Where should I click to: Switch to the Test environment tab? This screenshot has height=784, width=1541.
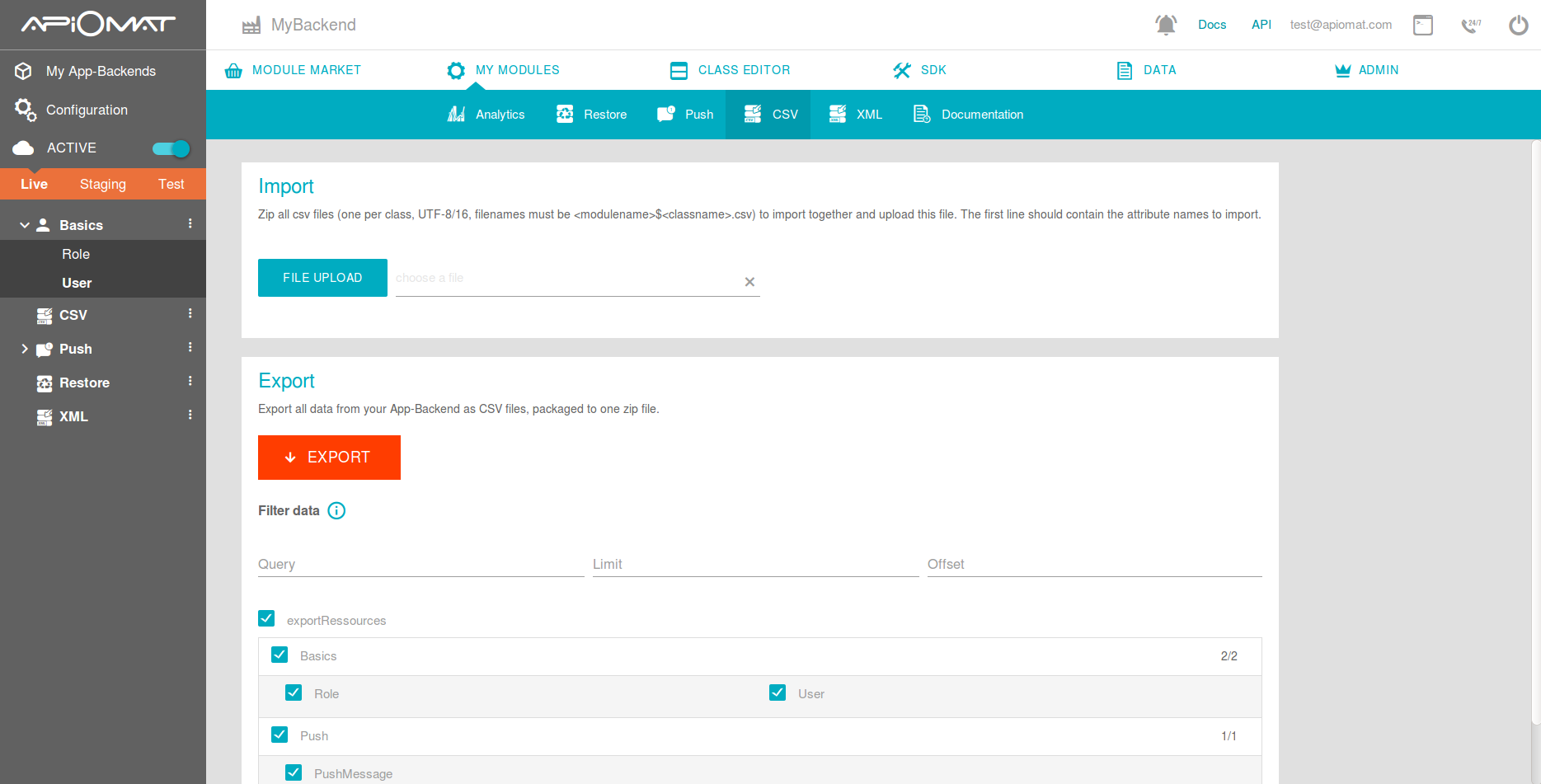[x=171, y=184]
